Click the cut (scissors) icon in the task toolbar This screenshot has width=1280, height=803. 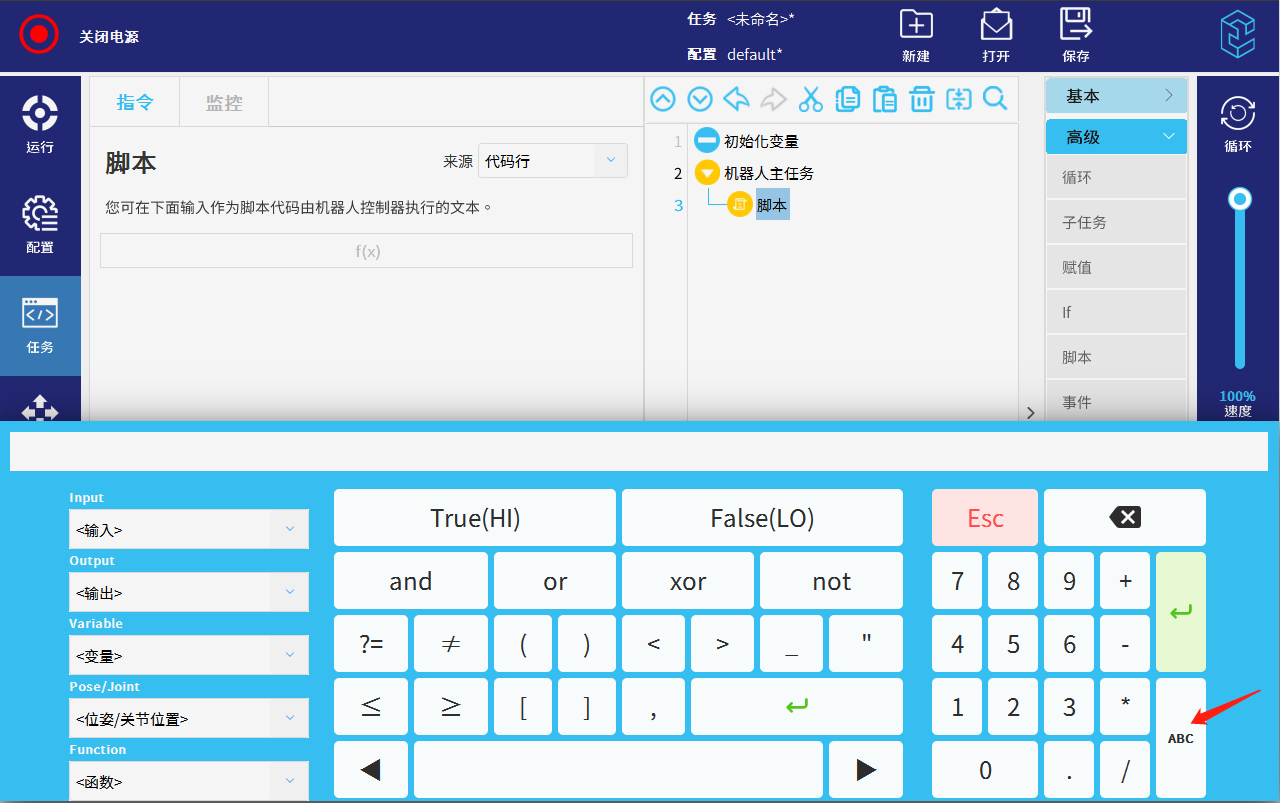810,99
